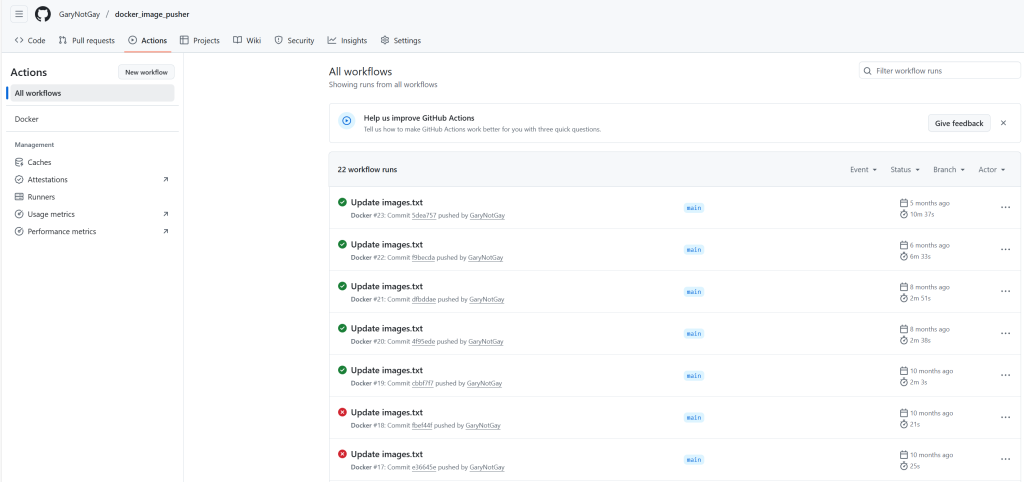Expand the Branch filter dropdown
1024x482 pixels.
coord(948,170)
